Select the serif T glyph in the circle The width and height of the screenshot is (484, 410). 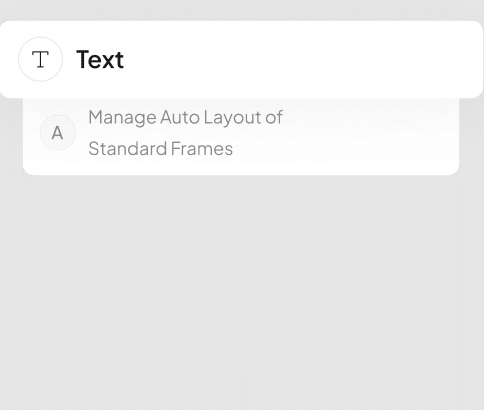click(40, 59)
